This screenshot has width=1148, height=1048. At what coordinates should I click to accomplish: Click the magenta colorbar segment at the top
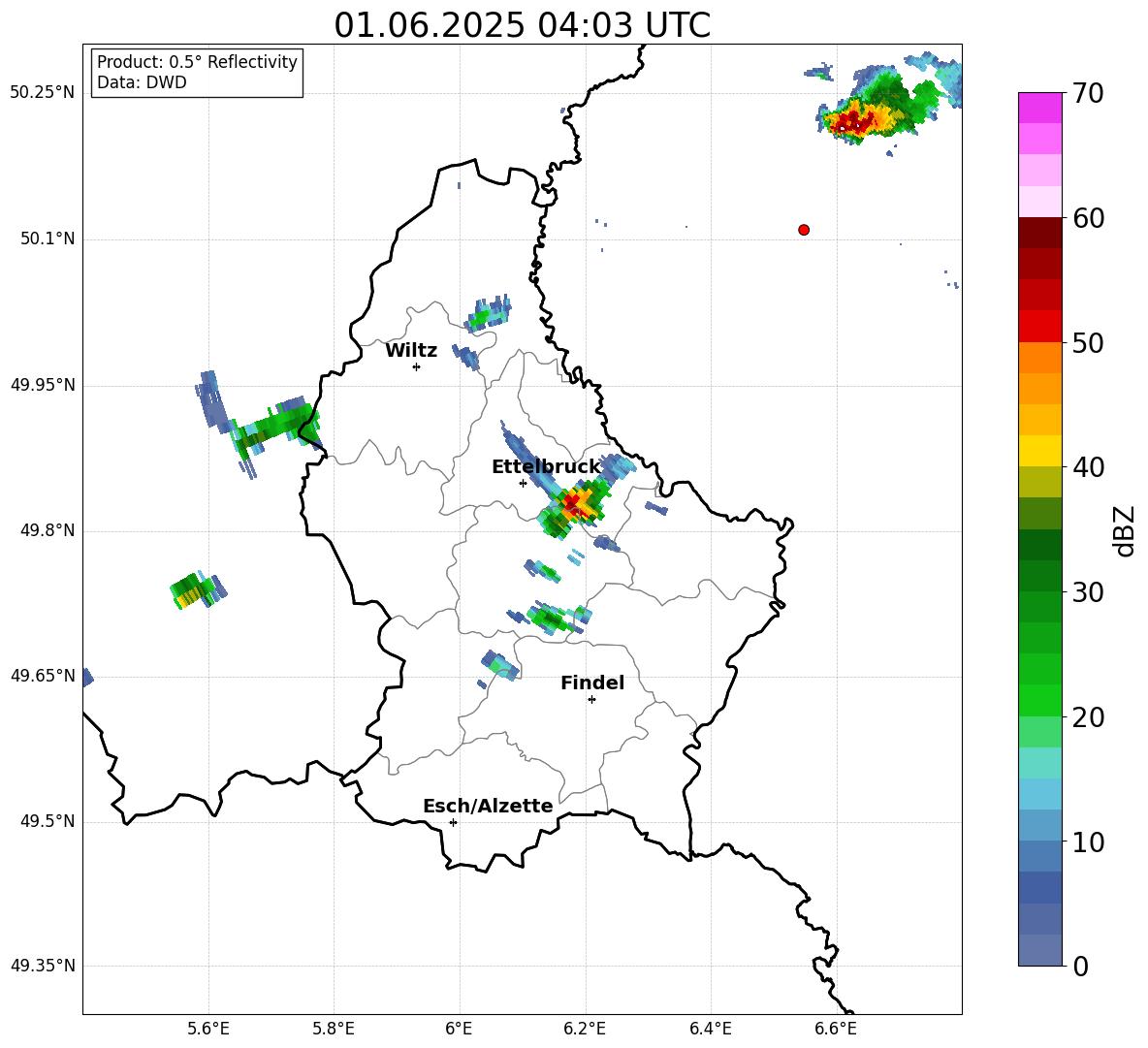coord(1039,108)
